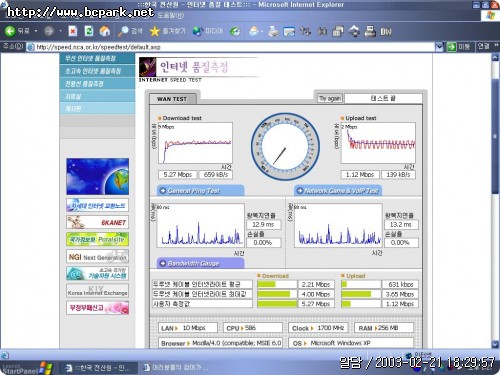Click the 5.27 Mbps download value

[x=177, y=175]
